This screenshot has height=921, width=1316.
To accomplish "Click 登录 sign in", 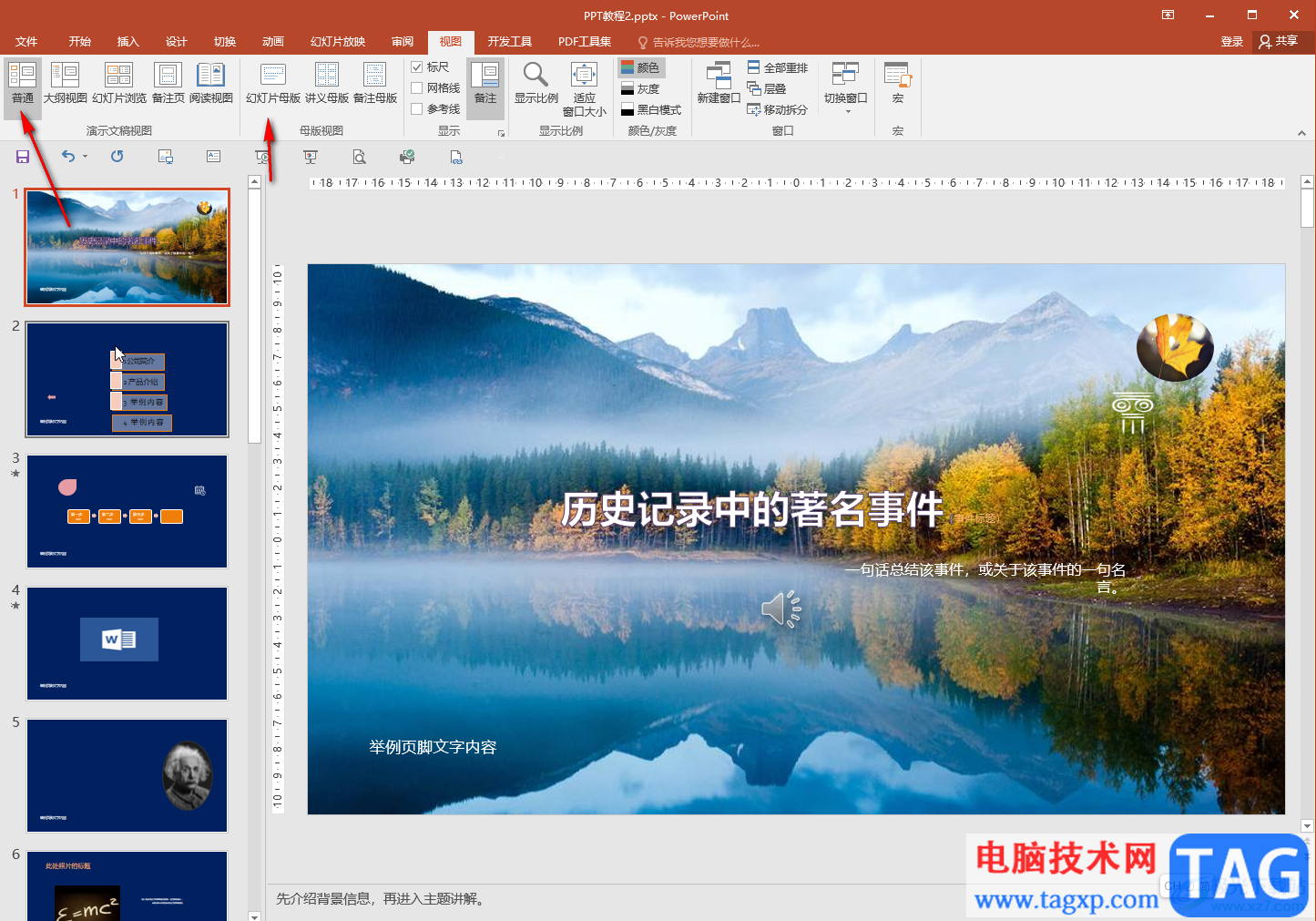I will (x=1232, y=42).
